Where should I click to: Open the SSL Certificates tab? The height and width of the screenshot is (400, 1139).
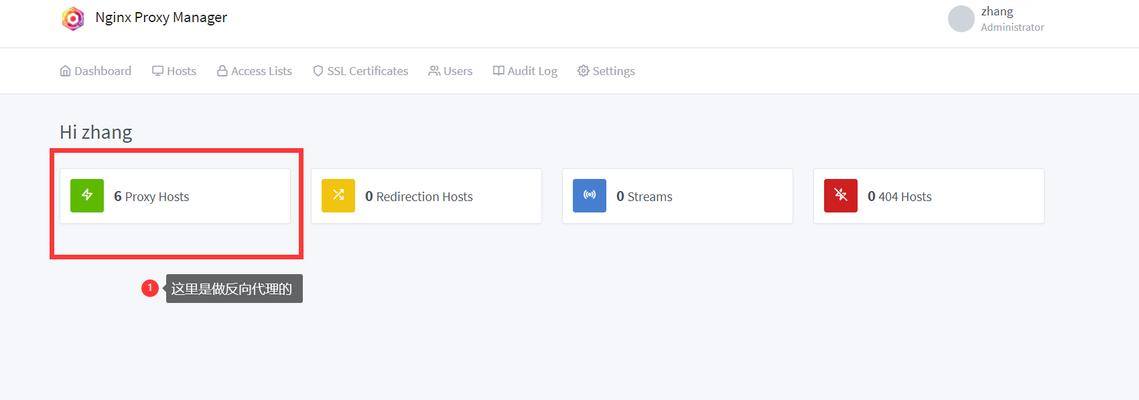(x=360, y=71)
